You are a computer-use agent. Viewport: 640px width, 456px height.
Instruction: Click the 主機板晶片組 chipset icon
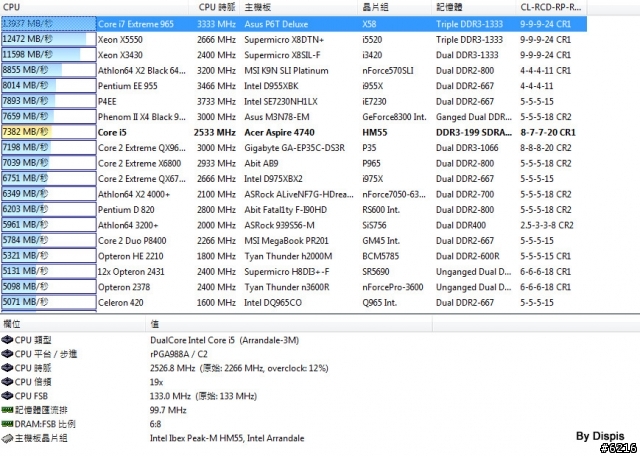(x=7, y=438)
